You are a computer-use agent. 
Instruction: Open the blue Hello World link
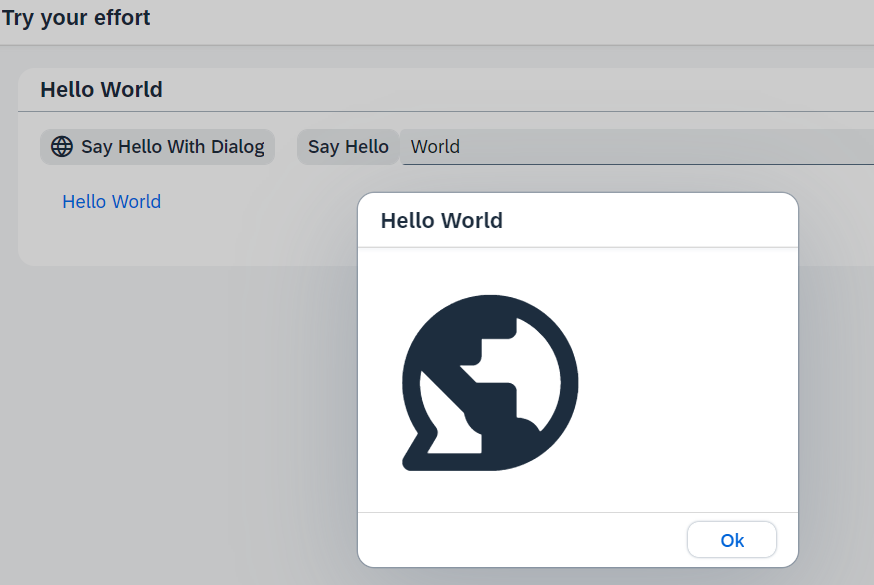click(x=111, y=202)
